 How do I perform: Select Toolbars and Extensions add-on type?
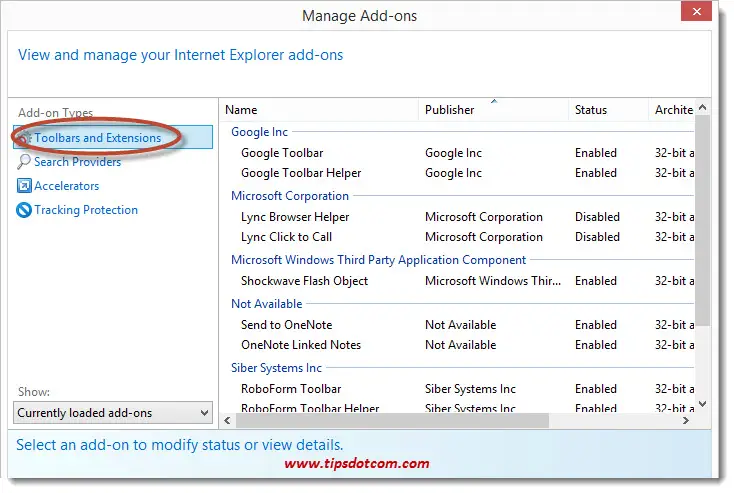click(x=113, y=138)
